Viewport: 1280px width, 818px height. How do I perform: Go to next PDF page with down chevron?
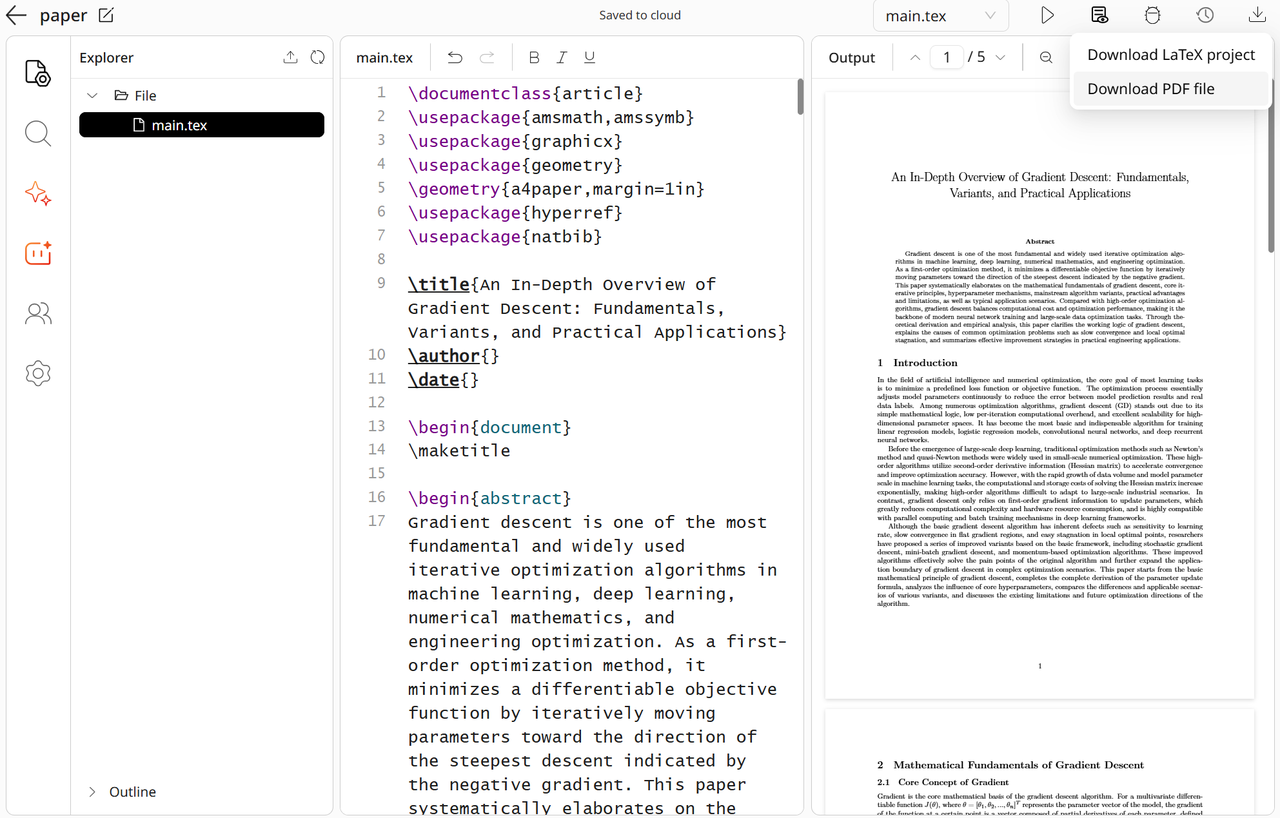point(1000,57)
